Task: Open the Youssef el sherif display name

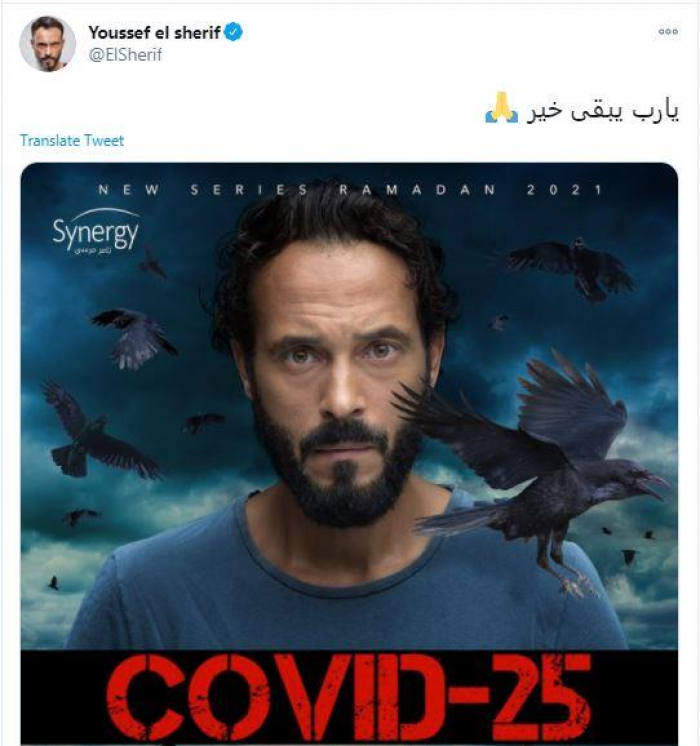Action: [x=154, y=32]
